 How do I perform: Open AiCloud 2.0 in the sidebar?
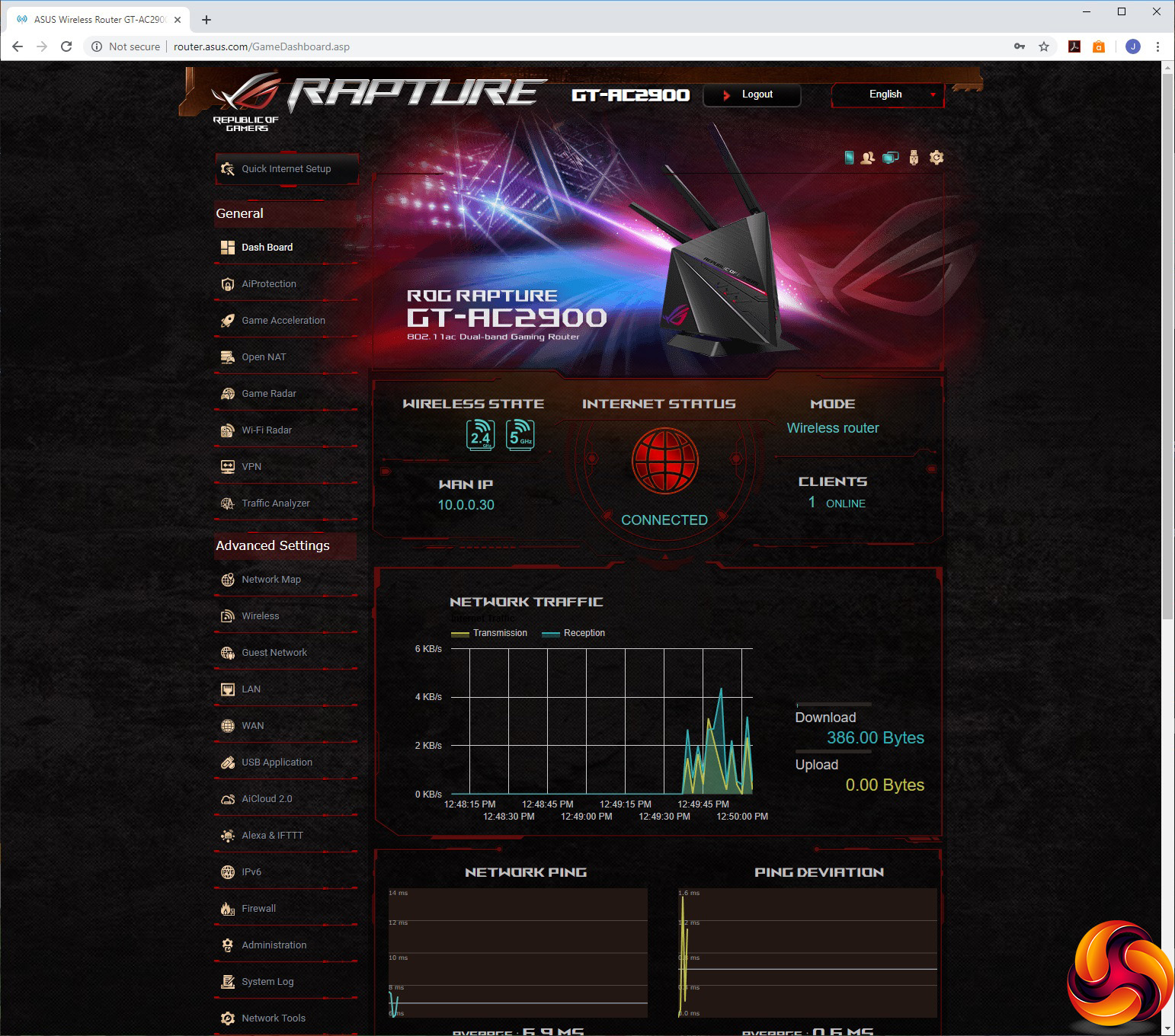[286, 799]
